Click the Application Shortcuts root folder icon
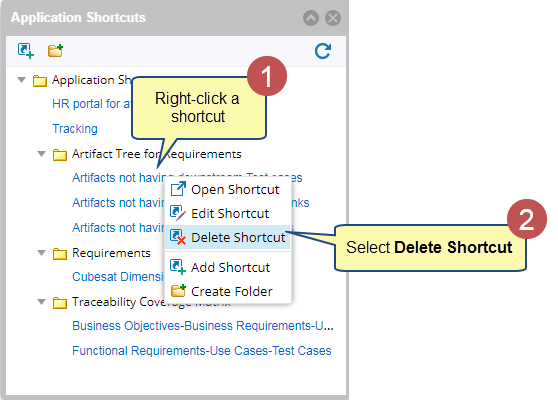The image size is (558, 400). 40,81
